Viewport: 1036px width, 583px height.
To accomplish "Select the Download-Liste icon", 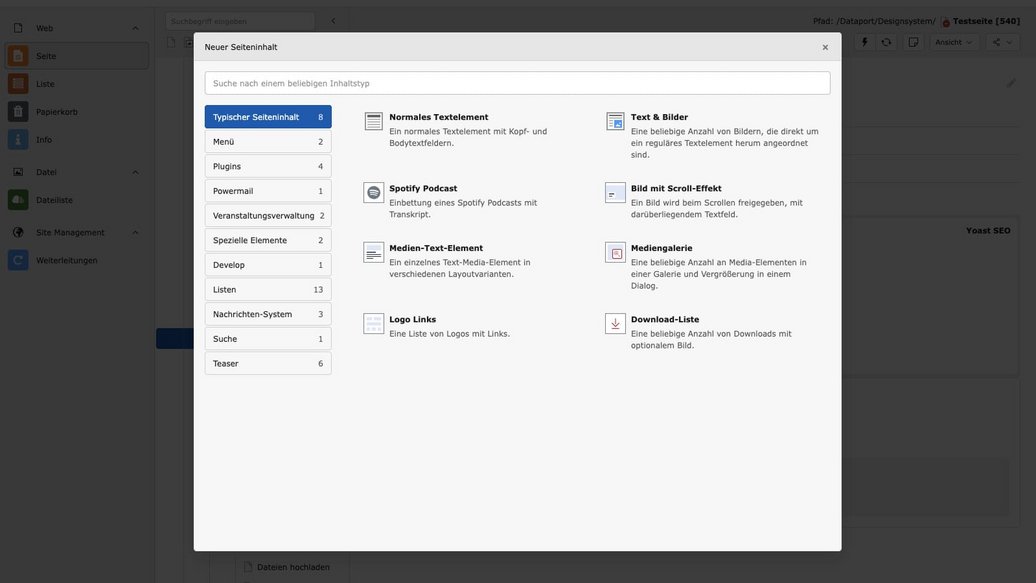I will (615, 323).
